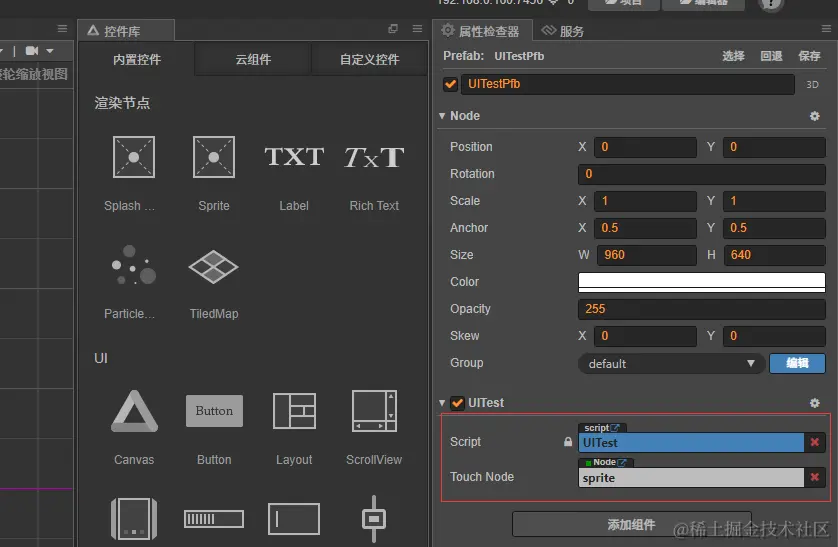This screenshot has width=838, height=547.
Task: Click the Skew X field
Action: (645, 336)
